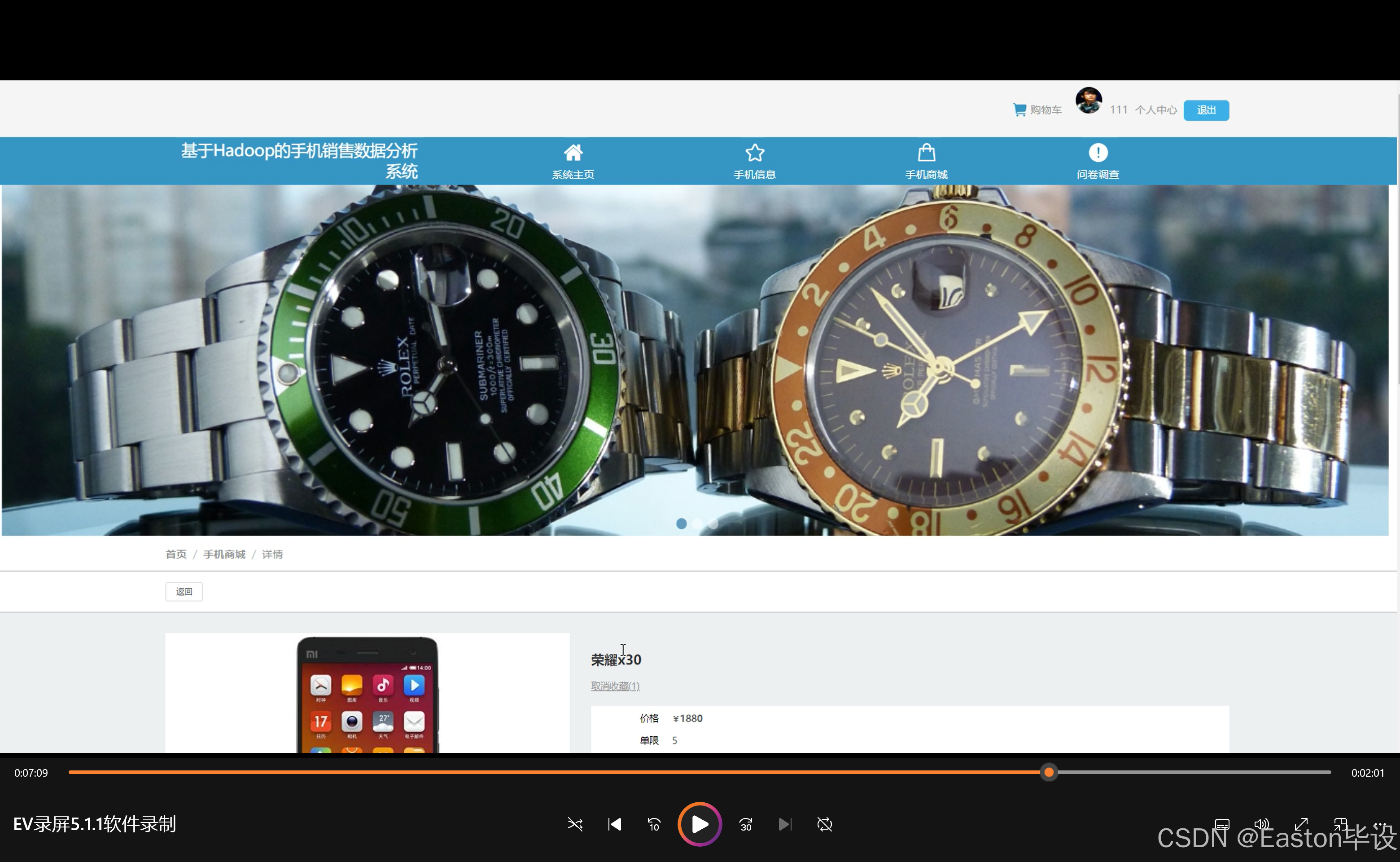This screenshot has width=1400, height=862.
Task: Switch to mini player view
Action: click(x=1341, y=824)
